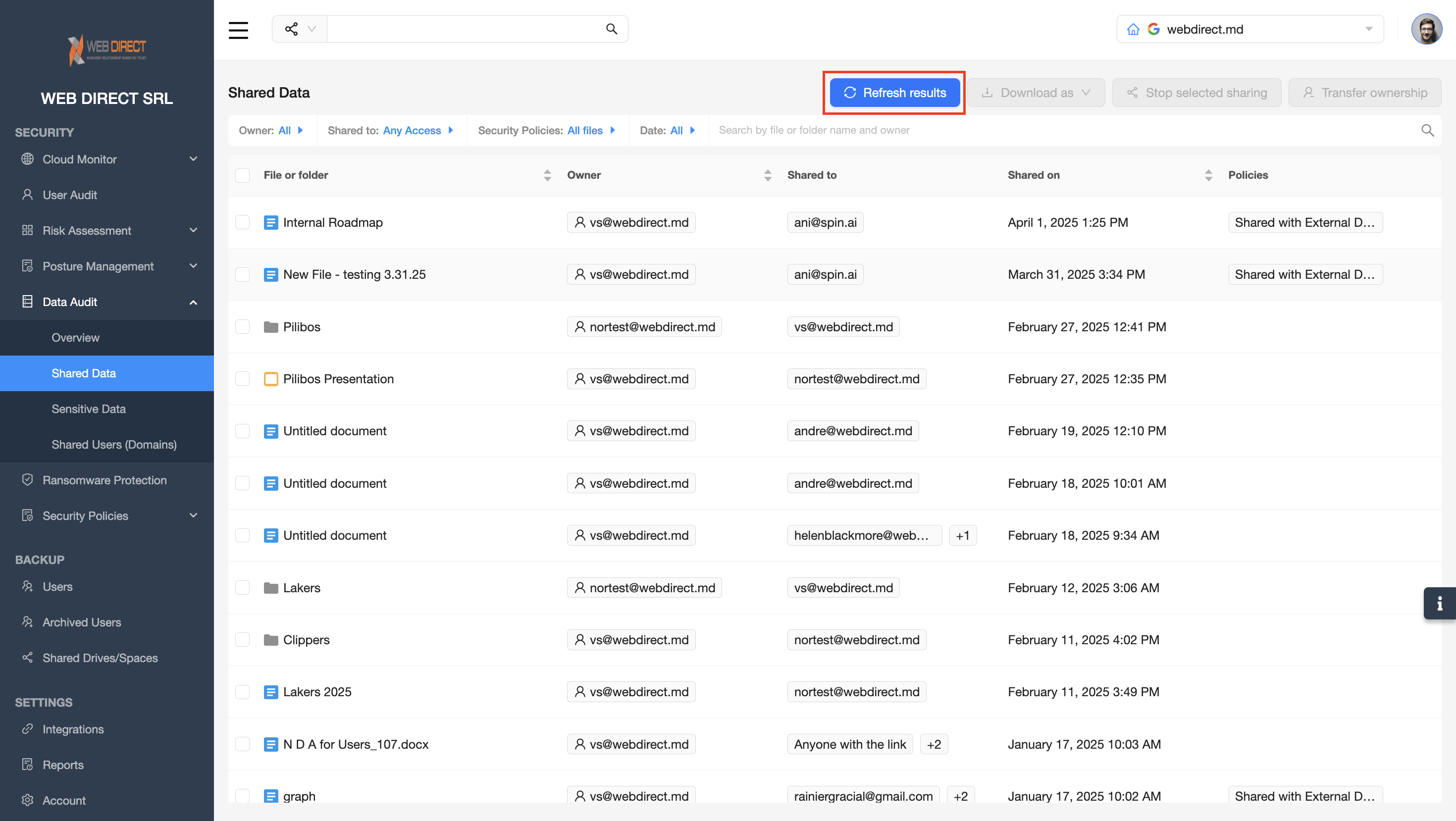
Task: Open Integrations settings
Action: 107,729
